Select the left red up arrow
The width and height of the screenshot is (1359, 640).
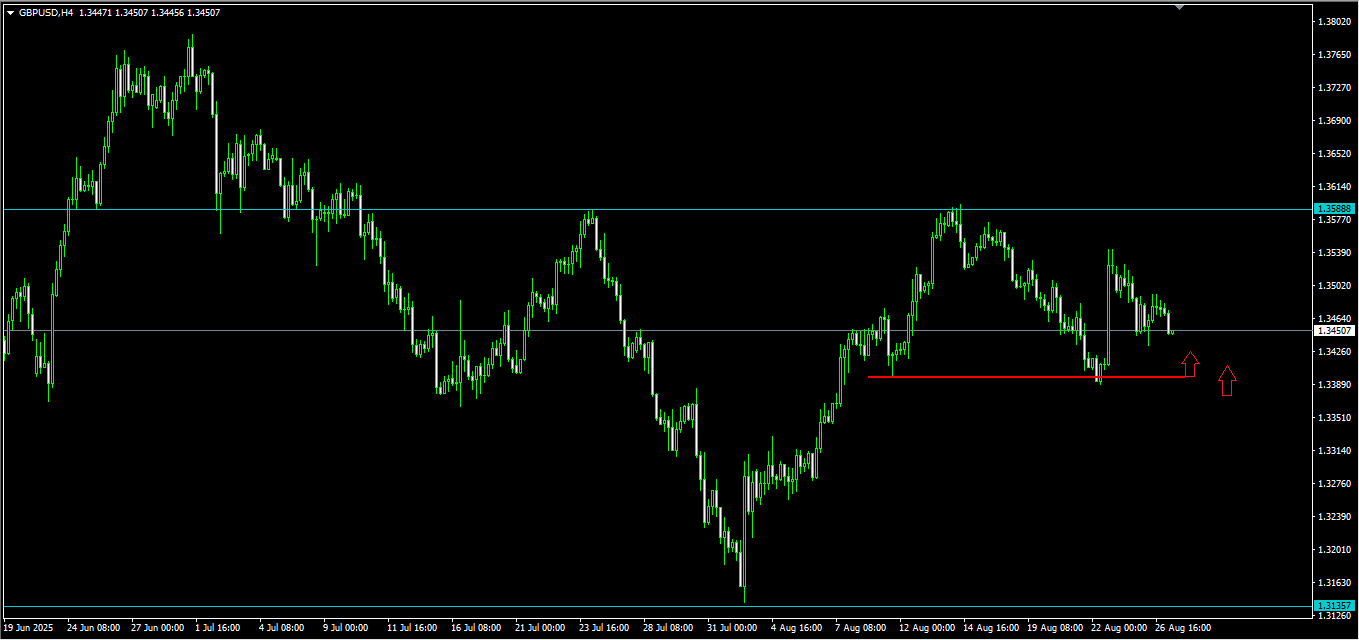[x=1190, y=364]
